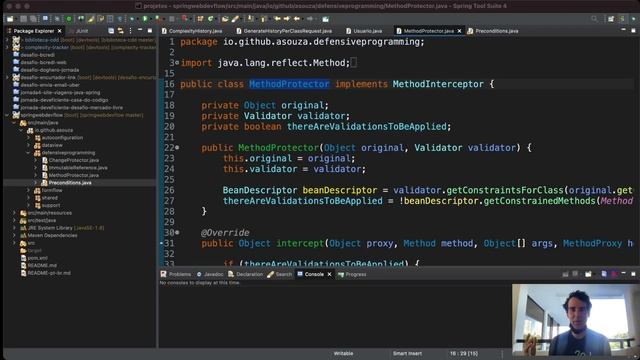
Task: Click the @Override annotation on line 30
Action: click(x=225, y=233)
